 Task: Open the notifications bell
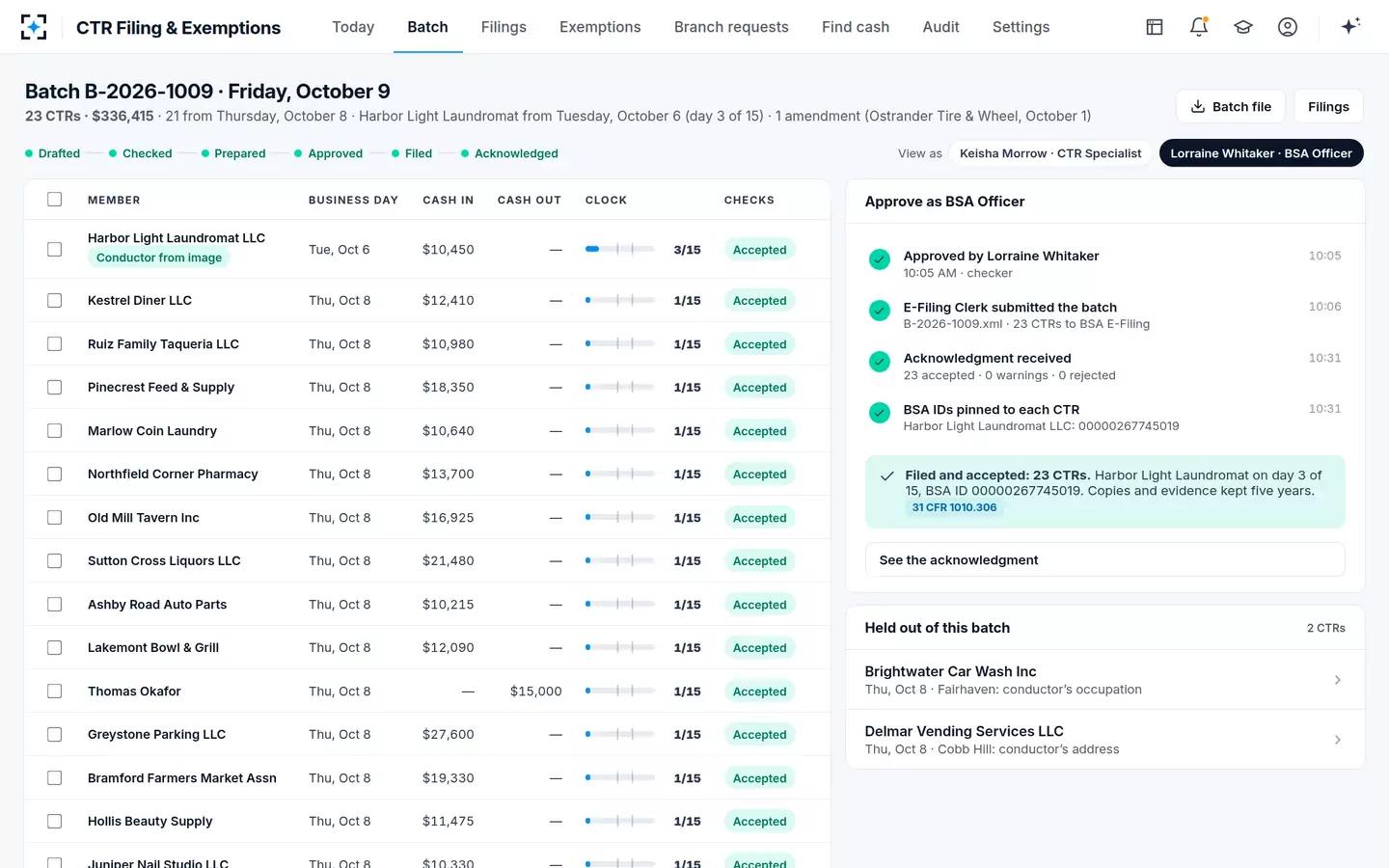pos(1199,27)
